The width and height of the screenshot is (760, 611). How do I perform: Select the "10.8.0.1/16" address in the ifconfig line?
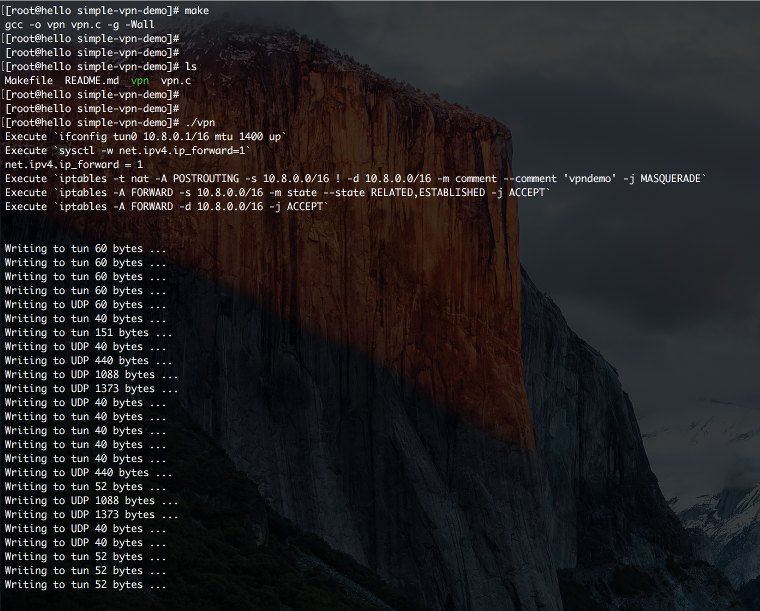coord(176,137)
